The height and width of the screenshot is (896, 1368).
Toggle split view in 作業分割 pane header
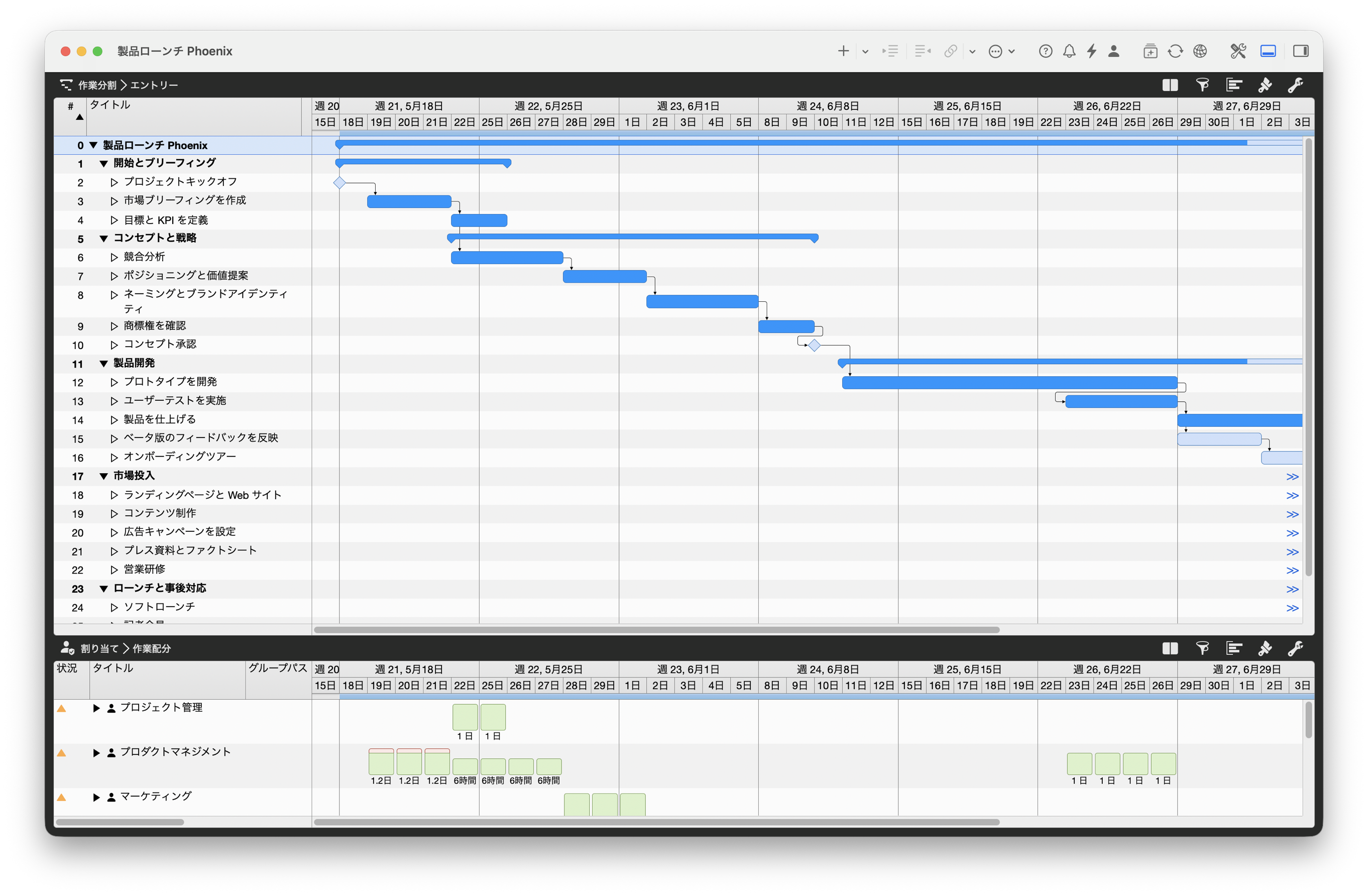pos(1170,85)
